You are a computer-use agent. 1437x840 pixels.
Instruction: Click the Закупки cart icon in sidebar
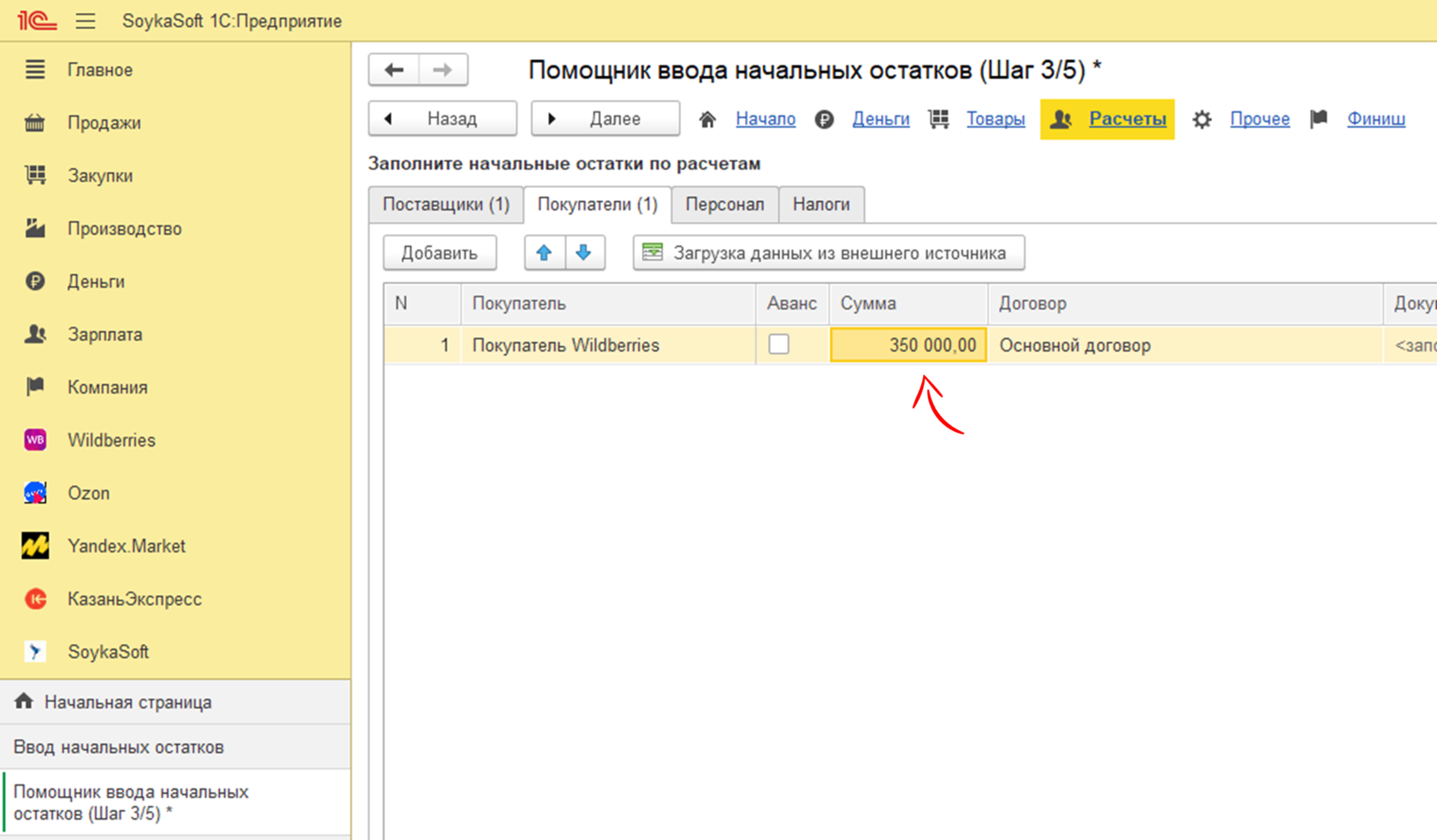[35, 175]
